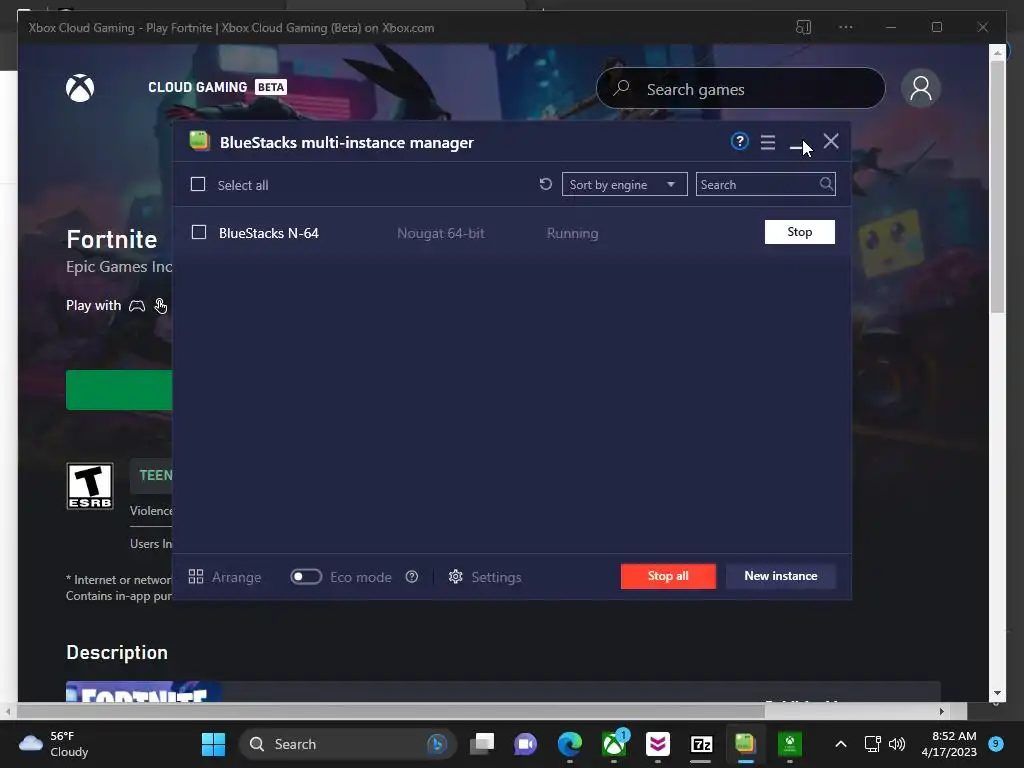Click the green play button on Fortnite page

pyautogui.click(x=119, y=390)
